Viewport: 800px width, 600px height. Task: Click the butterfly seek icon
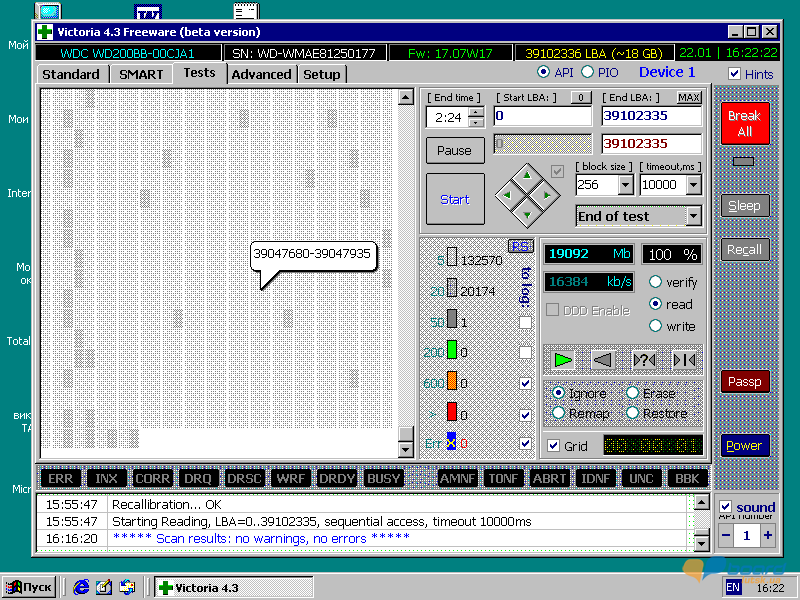coord(684,360)
